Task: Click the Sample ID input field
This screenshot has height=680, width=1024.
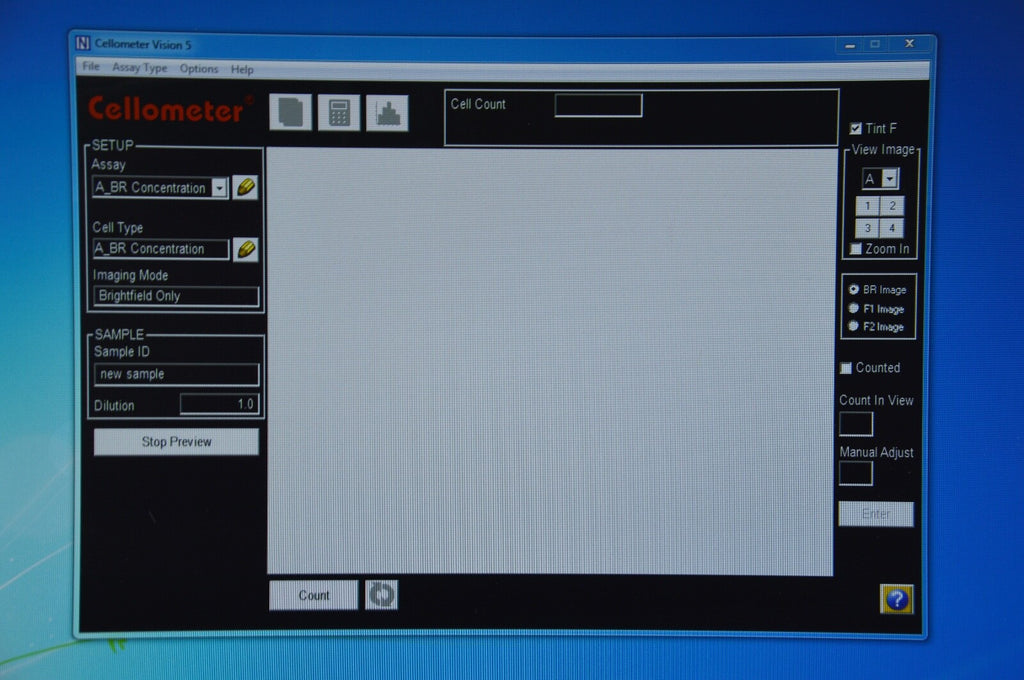Action: 176,374
